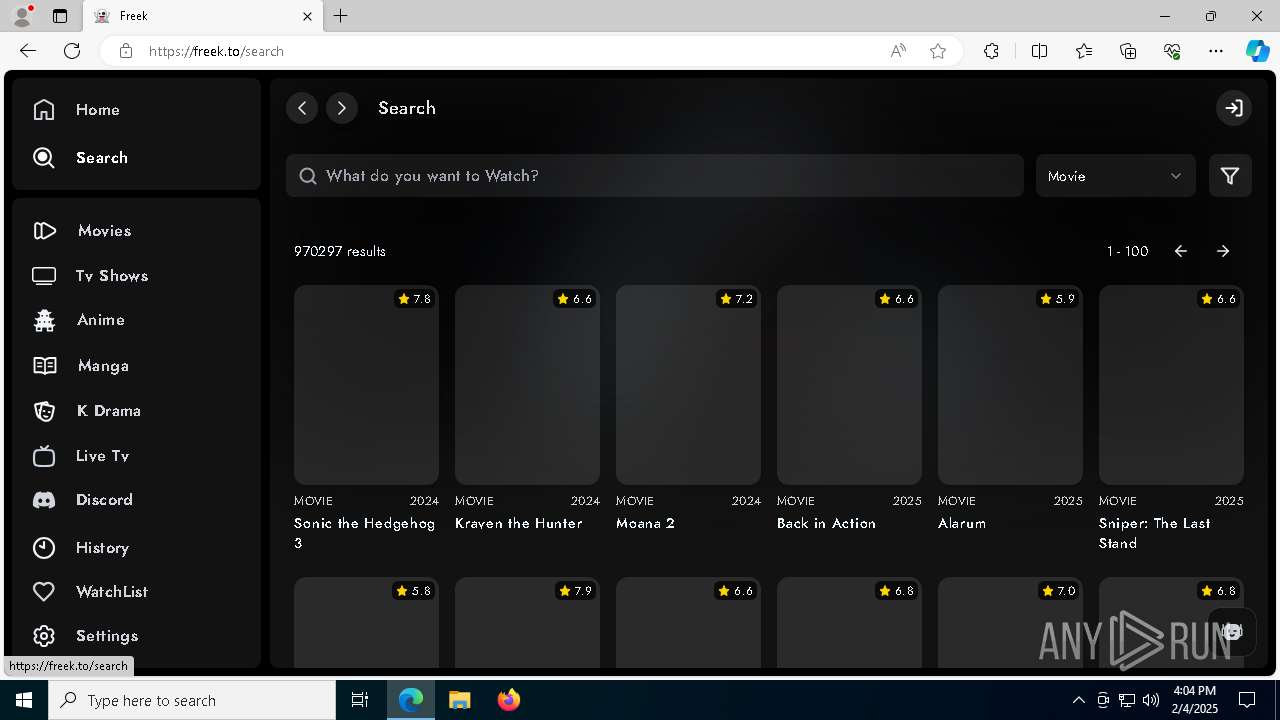
Task: Open the Anime section
Action: [78, 320]
